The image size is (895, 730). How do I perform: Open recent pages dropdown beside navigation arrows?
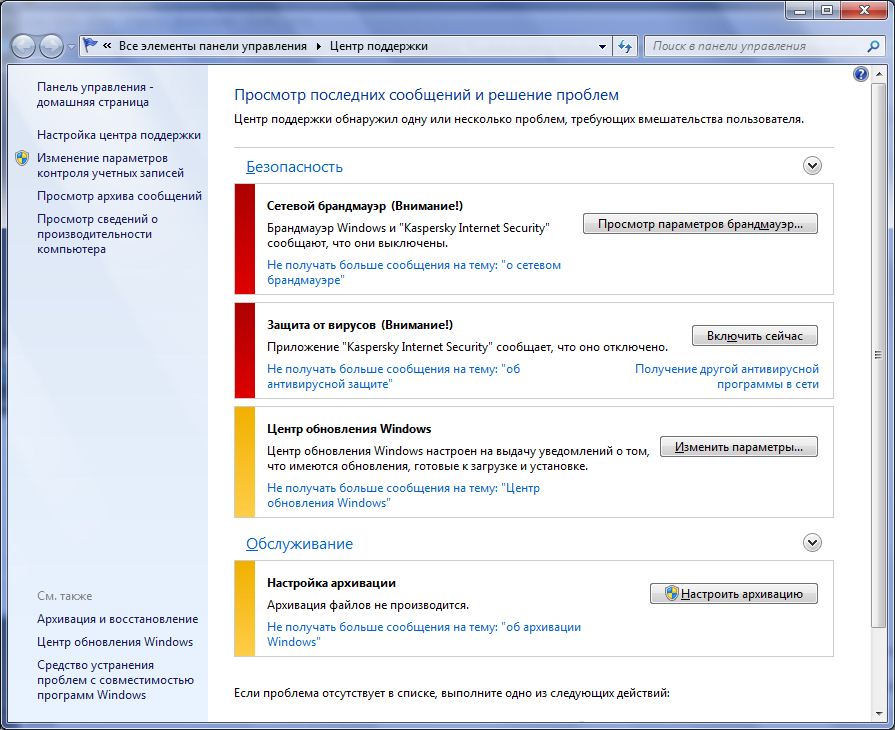[71, 47]
